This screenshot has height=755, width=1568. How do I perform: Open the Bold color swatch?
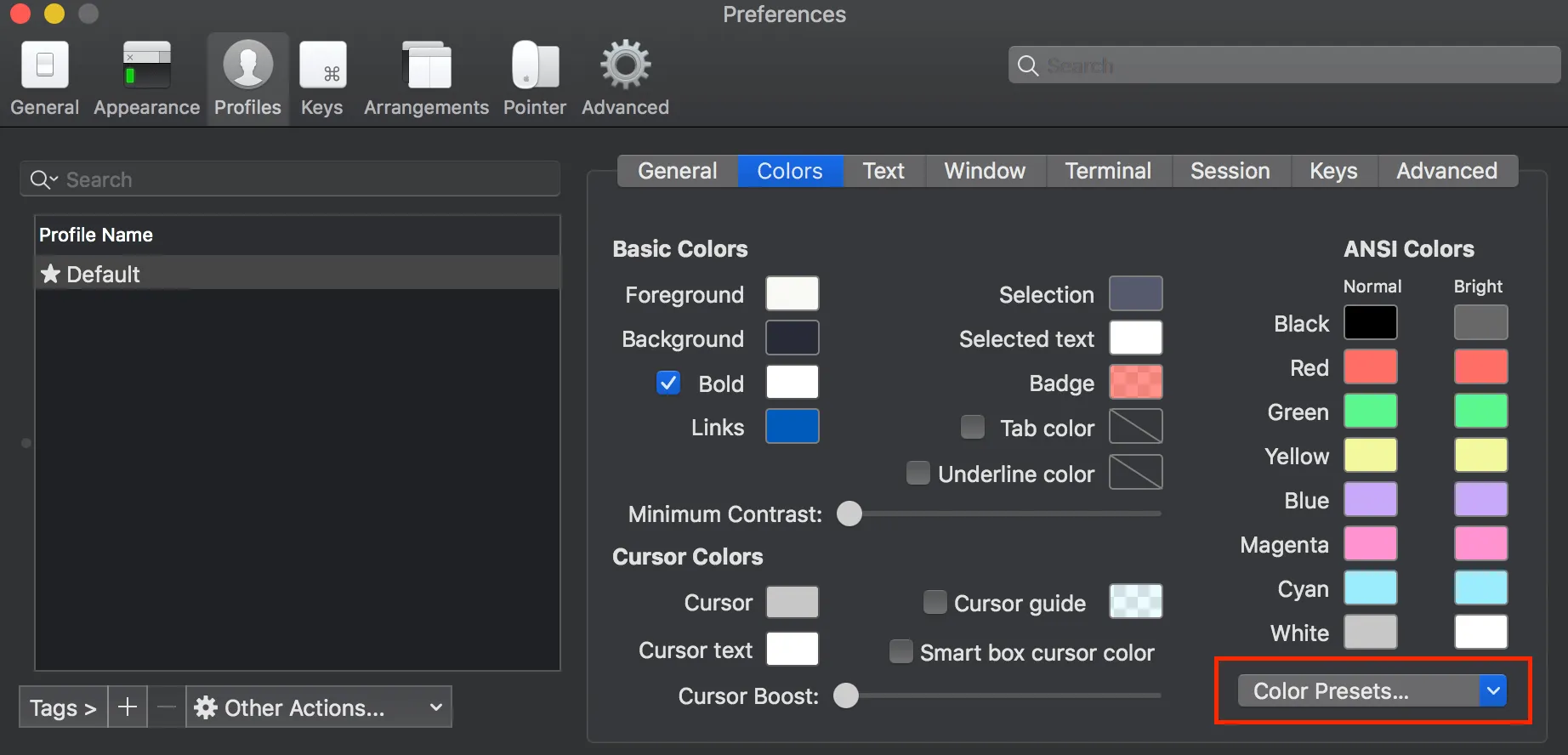click(793, 382)
